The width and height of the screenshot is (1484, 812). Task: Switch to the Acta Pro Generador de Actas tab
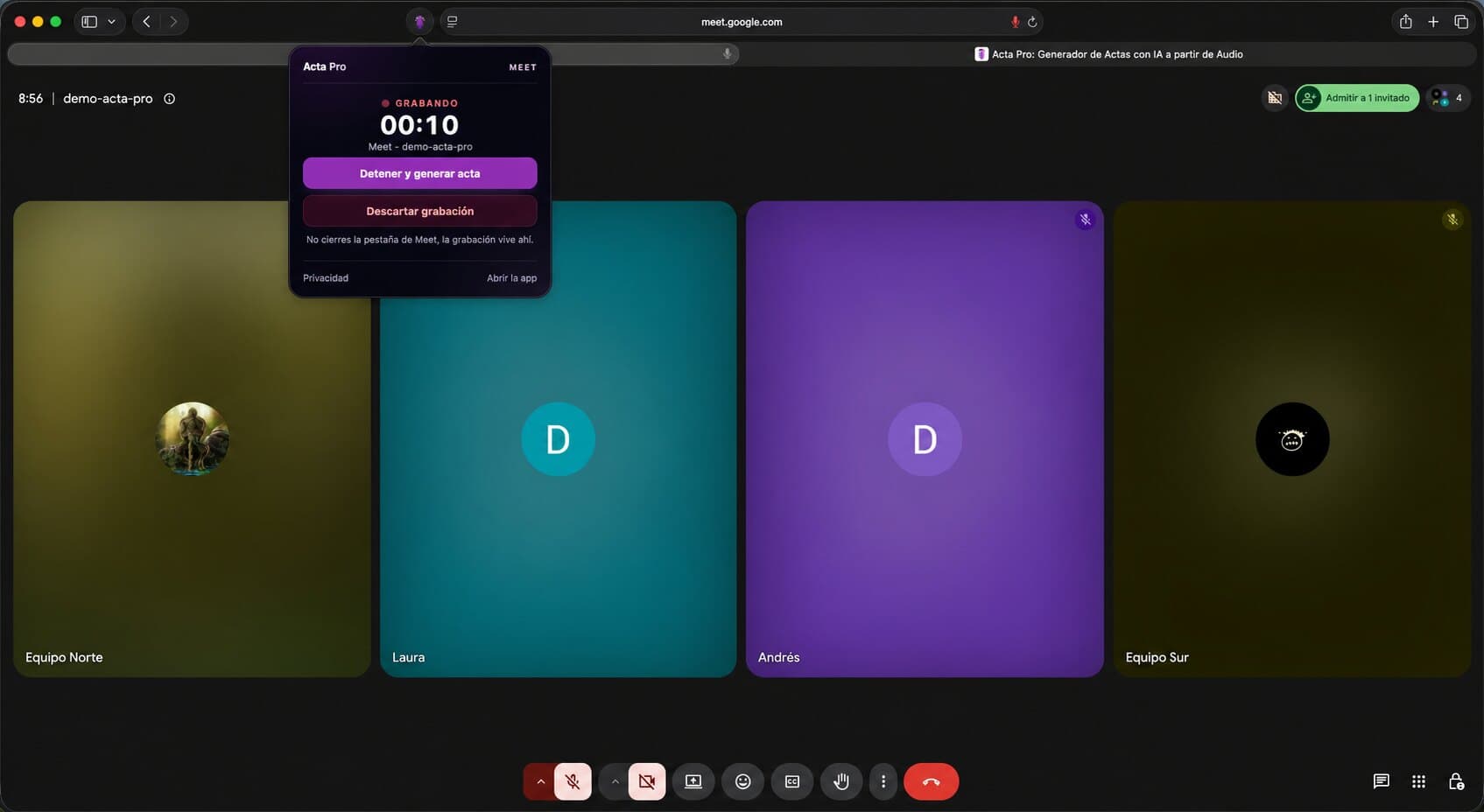click(x=1108, y=54)
